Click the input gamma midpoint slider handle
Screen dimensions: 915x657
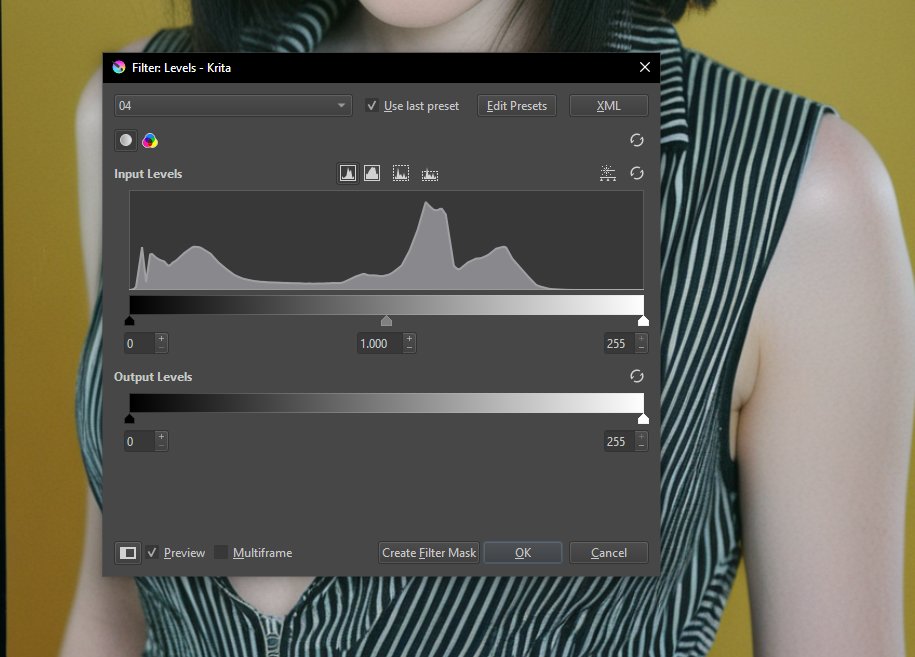(386, 321)
